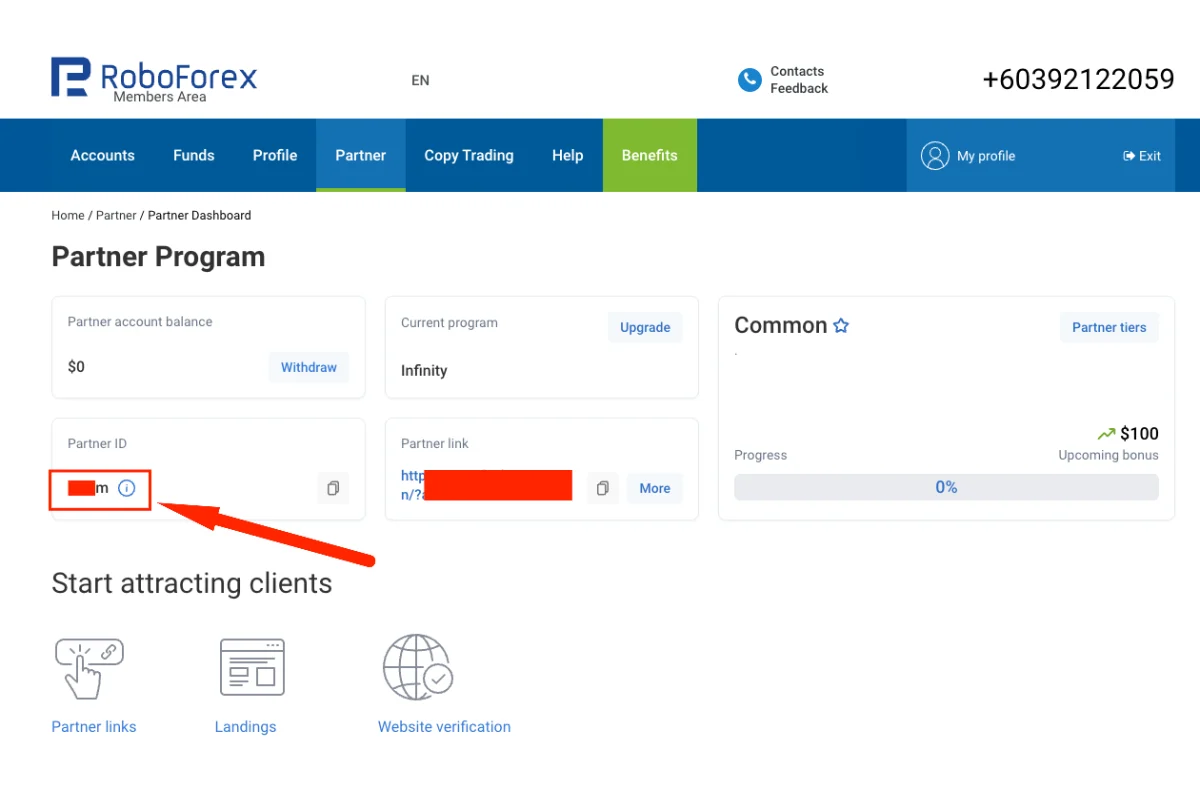Click the Partner tiers button
The height and width of the screenshot is (800, 1200).
(x=1109, y=327)
